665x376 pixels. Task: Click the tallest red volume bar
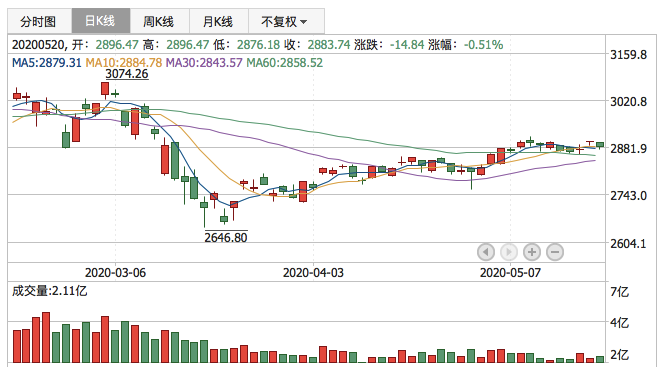tap(46, 337)
